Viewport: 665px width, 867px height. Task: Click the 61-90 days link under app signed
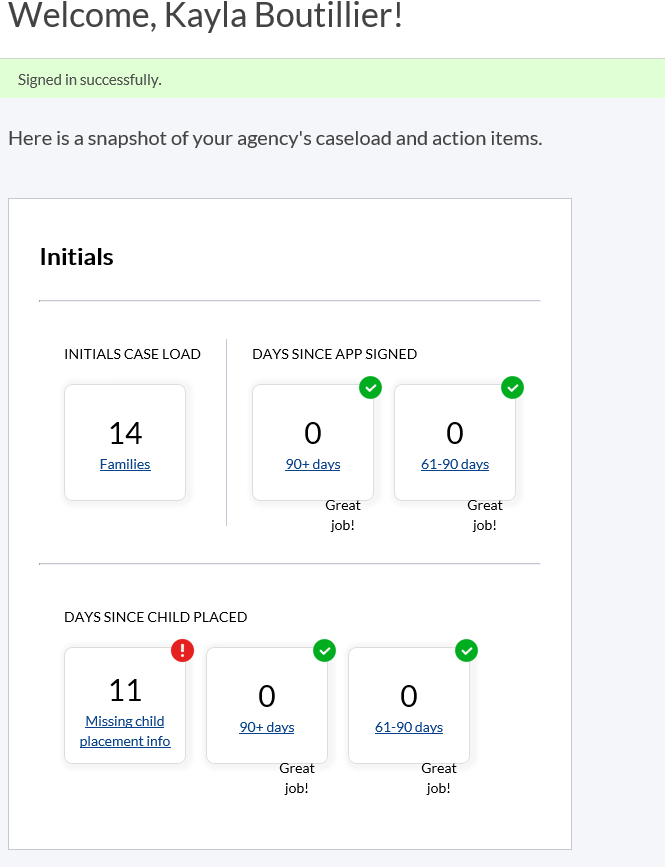click(x=454, y=464)
